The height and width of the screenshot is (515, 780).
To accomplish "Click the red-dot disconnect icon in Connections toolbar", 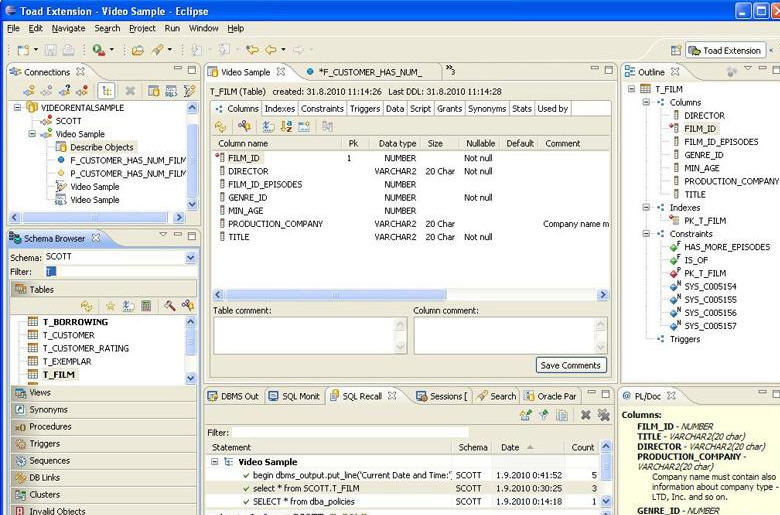I will [x=82, y=91].
